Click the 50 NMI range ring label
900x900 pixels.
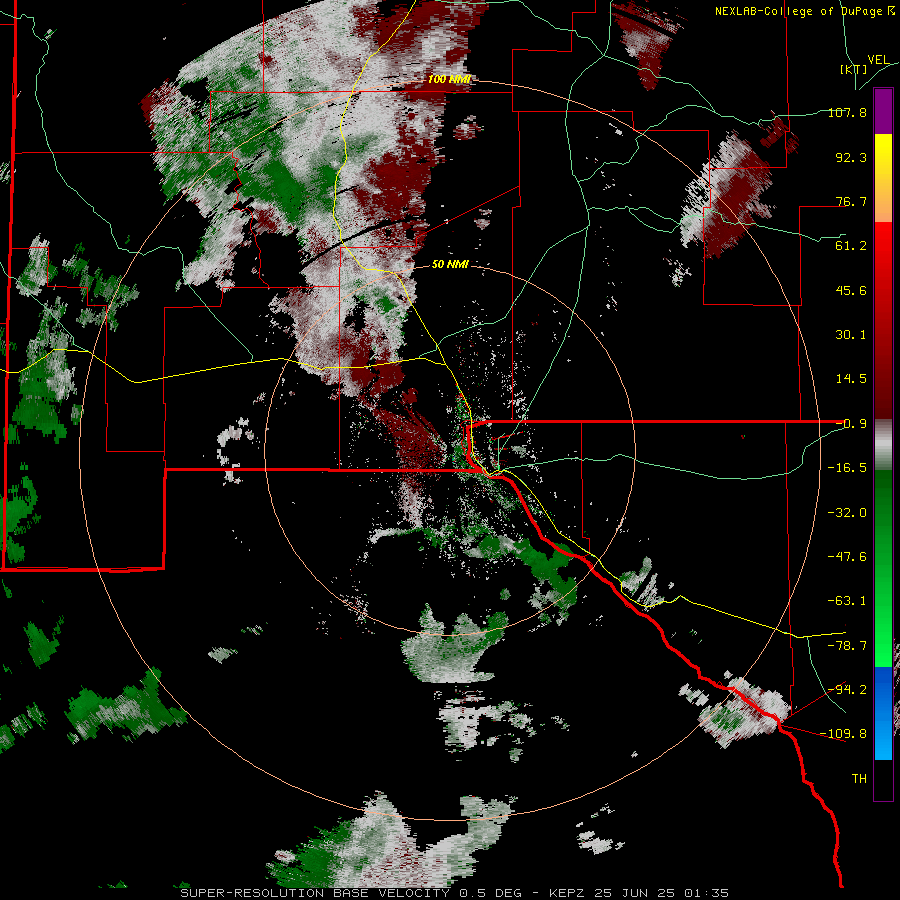[x=451, y=264]
